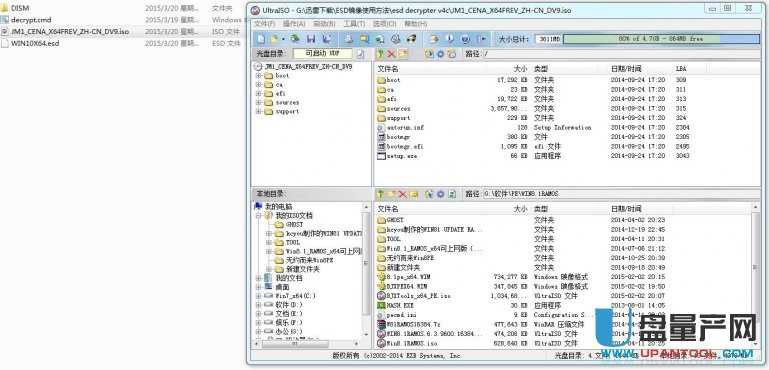The height and width of the screenshot is (370, 769).
Task: Open the 操作(A) menu
Action: tap(294, 24)
